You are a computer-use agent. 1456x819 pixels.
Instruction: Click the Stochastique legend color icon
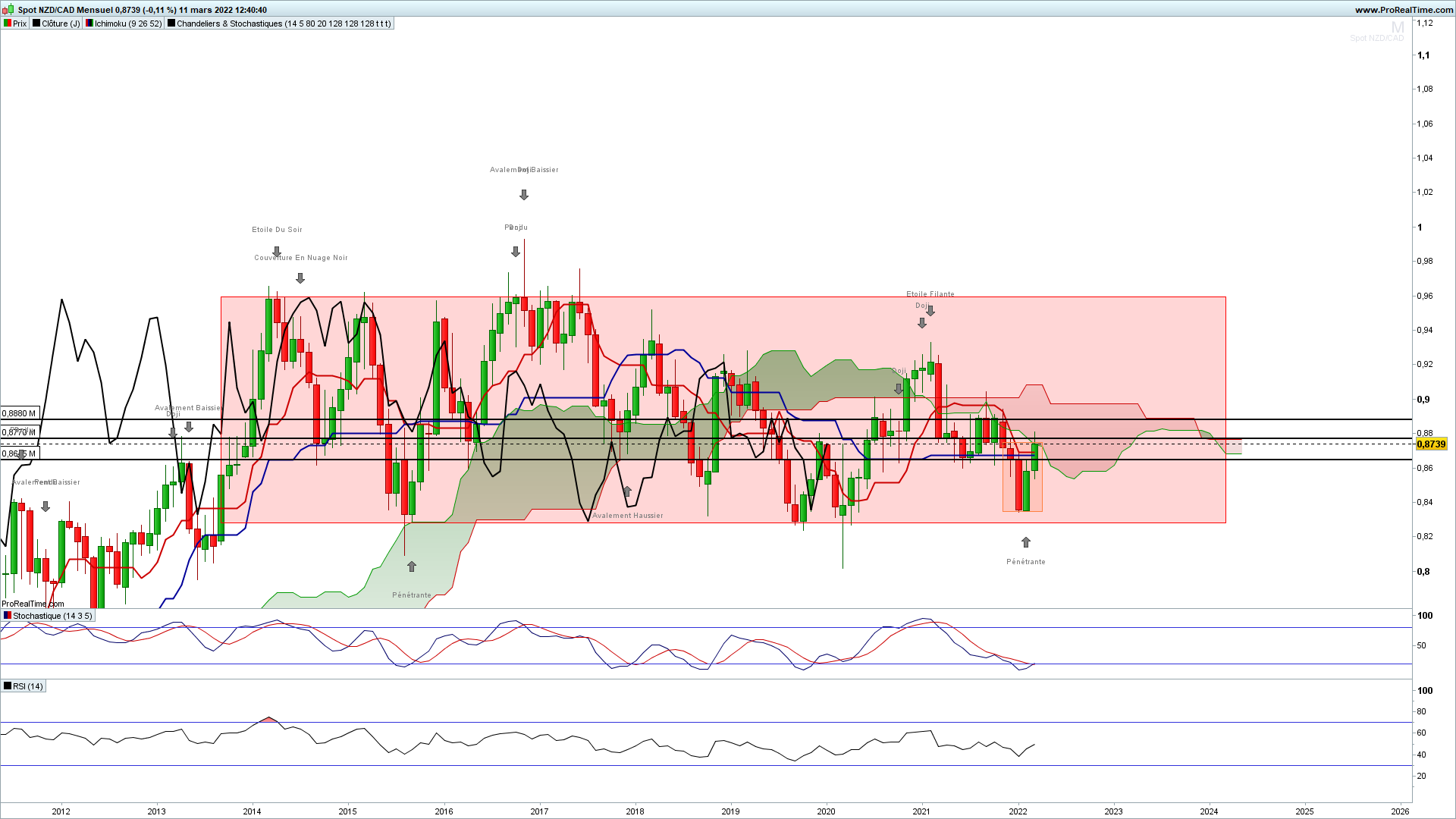click(x=8, y=616)
